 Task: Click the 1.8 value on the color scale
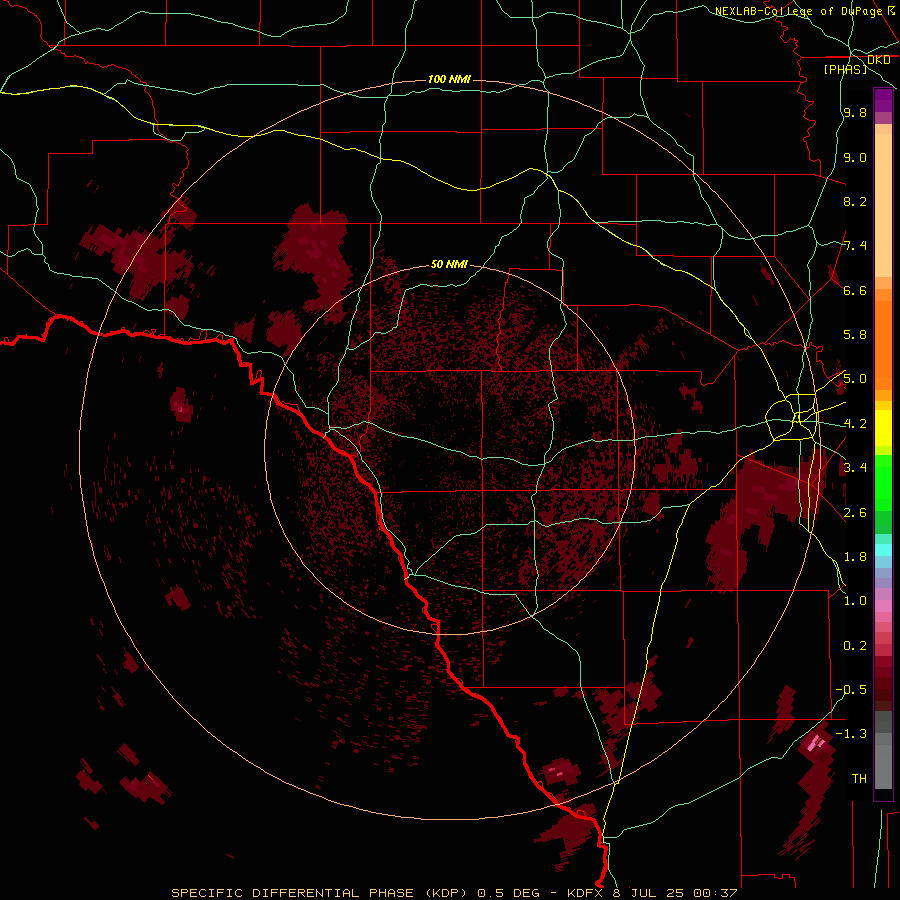coord(855,557)
